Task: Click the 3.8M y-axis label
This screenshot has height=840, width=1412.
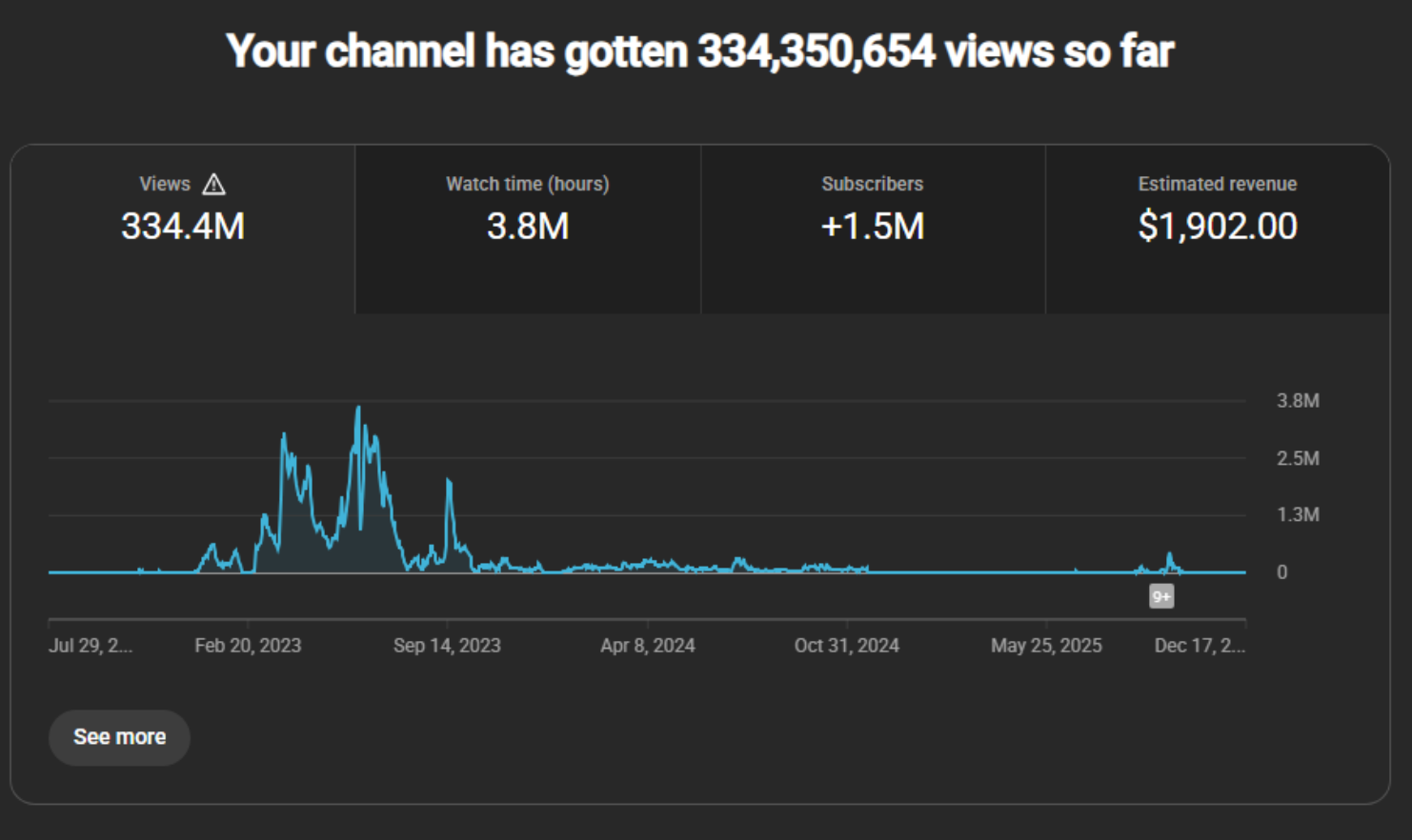Action: pyautogui.click(x=1298, y=401)
